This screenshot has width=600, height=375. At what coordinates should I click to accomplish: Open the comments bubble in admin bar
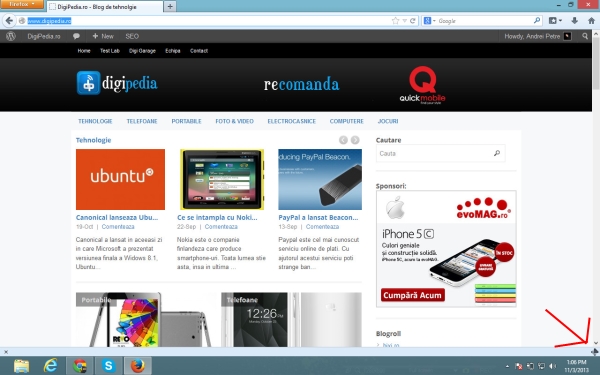76,36
